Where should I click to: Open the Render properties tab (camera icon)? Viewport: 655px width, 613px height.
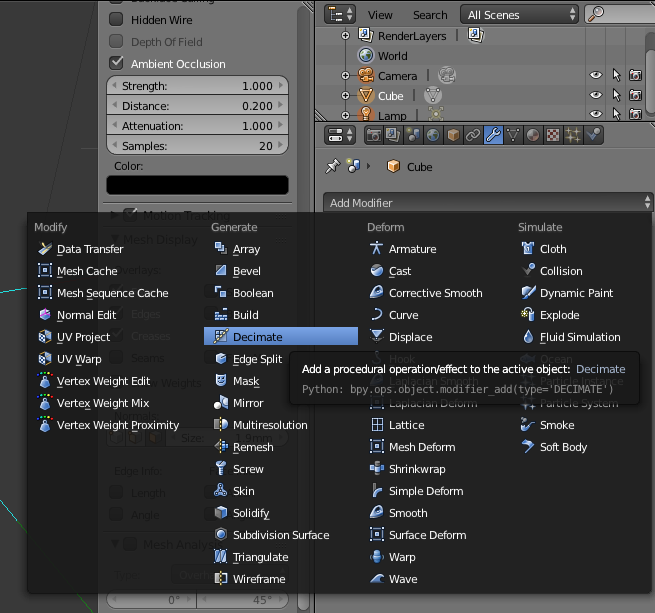373,135
